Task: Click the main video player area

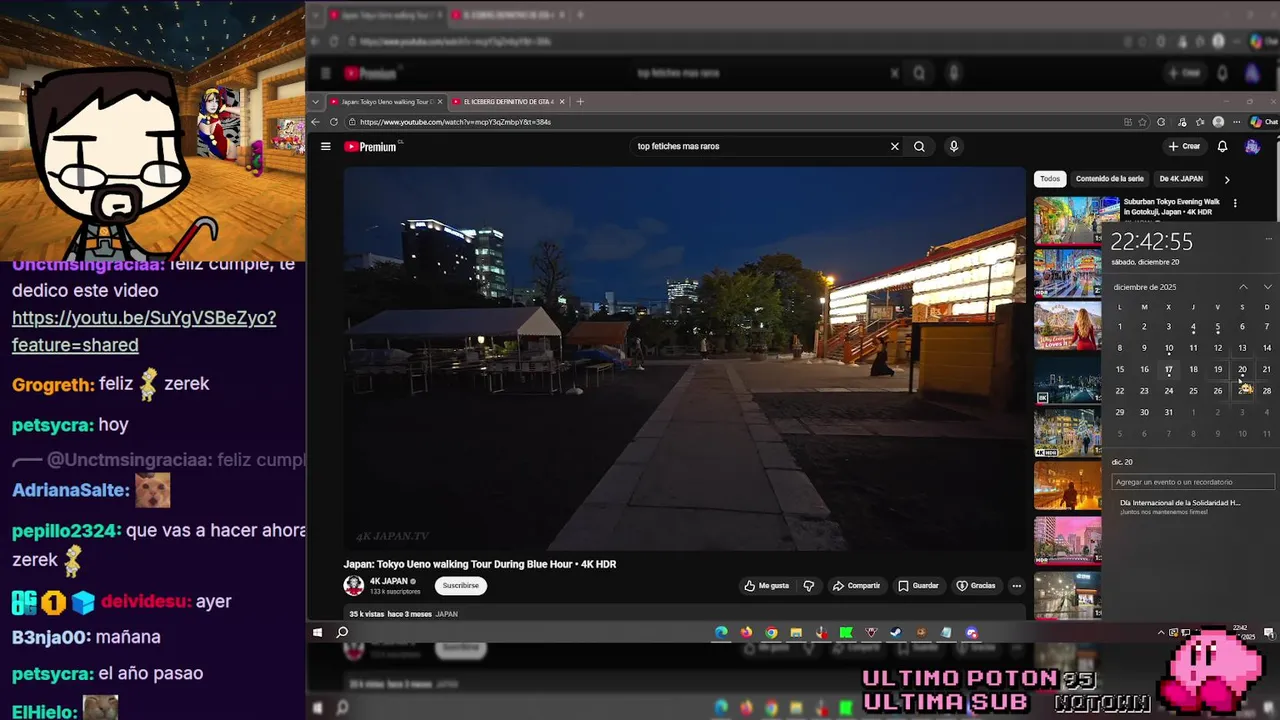Action: 685,358
